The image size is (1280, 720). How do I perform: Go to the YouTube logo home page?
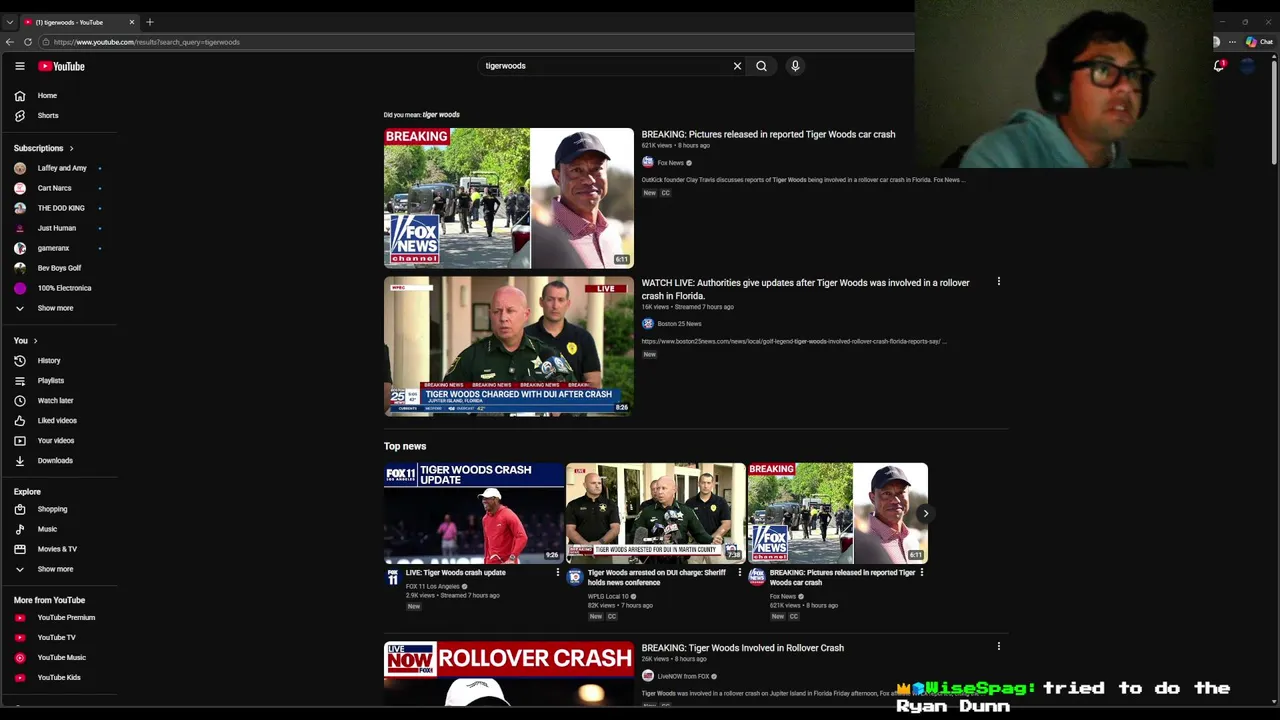[61, 66]
